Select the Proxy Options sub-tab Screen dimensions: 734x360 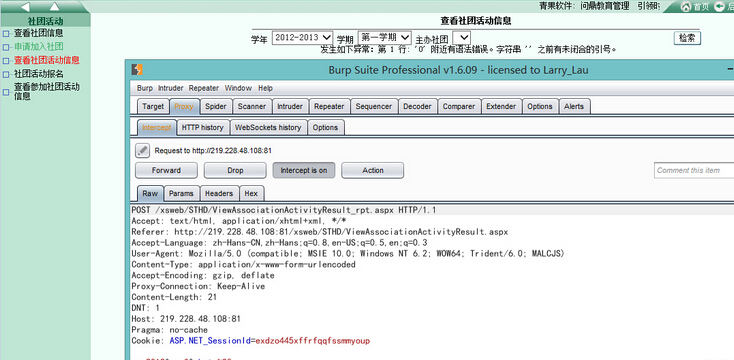[325, 127]
